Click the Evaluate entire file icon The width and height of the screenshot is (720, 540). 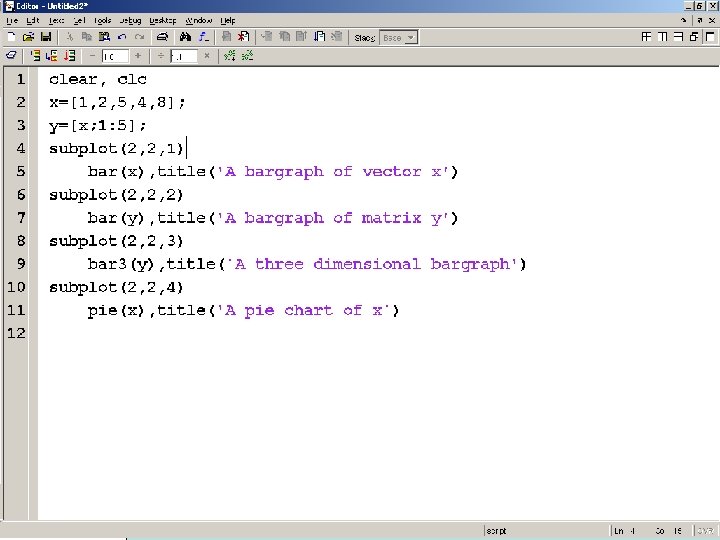point(69,56)
